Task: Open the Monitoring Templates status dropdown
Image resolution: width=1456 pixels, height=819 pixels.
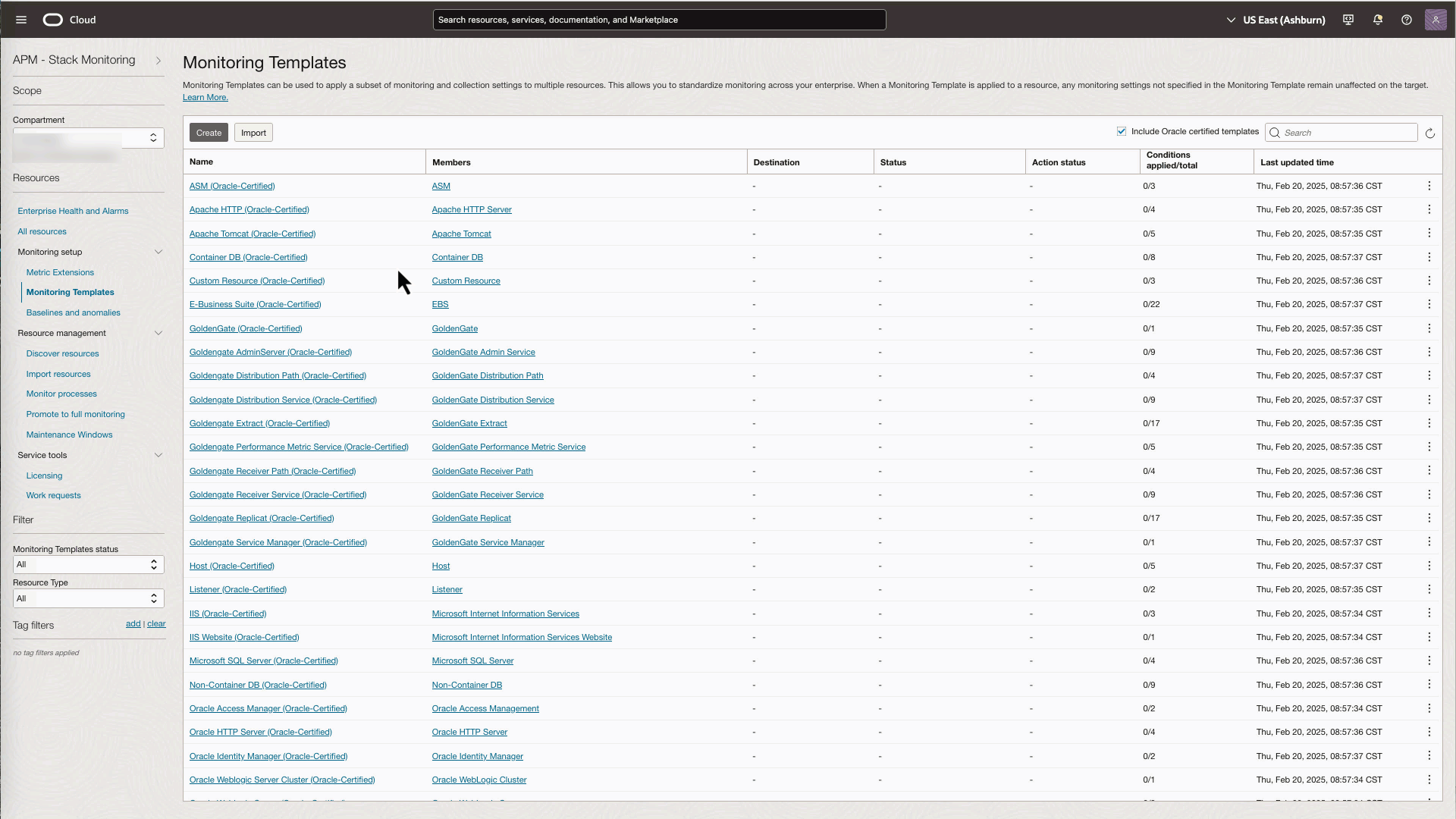Action: pyautogui.click(x=88, y=564)
